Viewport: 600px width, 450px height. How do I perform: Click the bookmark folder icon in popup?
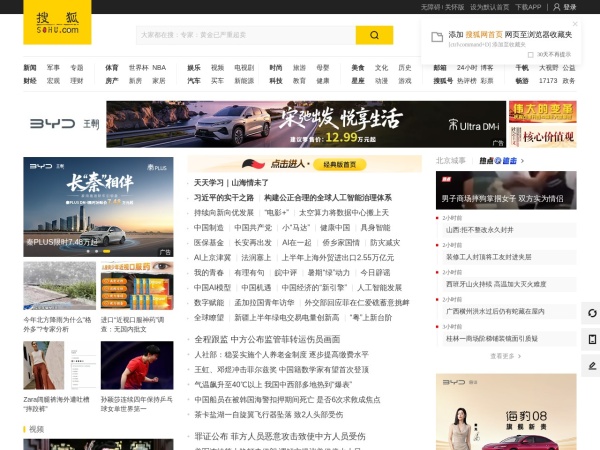coord(437,37)
